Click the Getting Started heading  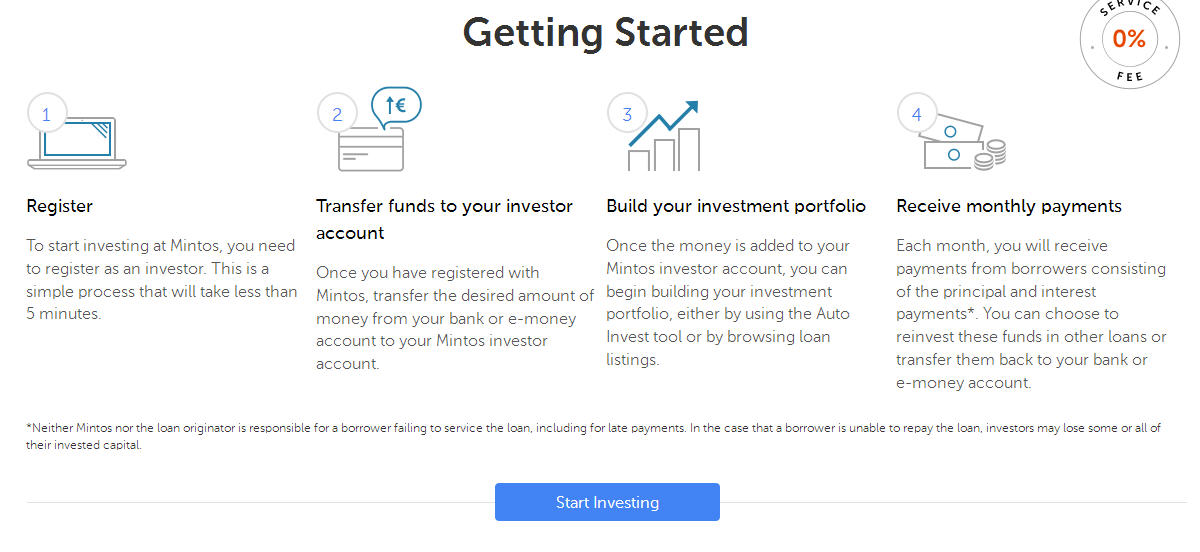605,32
